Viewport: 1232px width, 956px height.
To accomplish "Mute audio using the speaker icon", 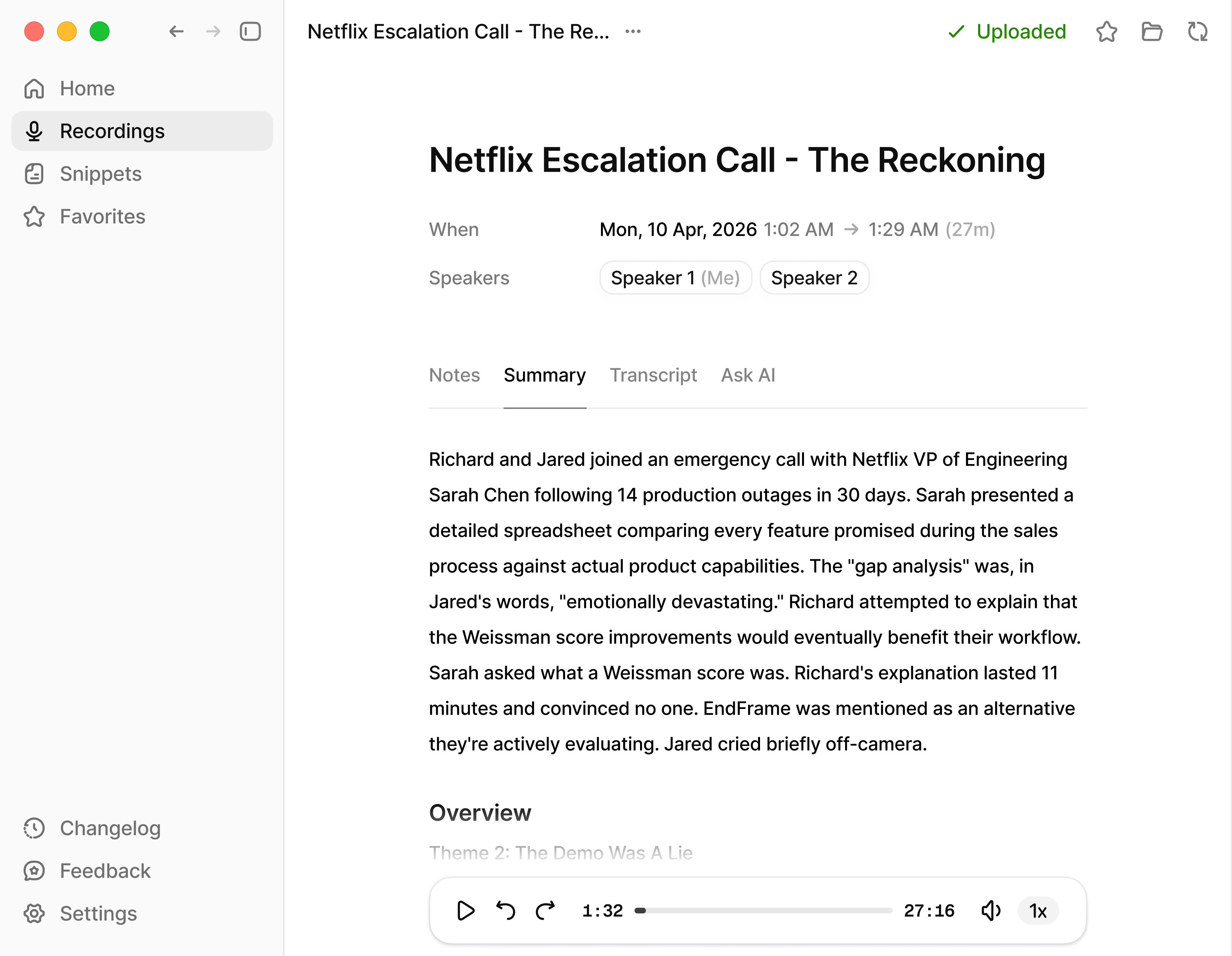I will click(x=991, y=910).
